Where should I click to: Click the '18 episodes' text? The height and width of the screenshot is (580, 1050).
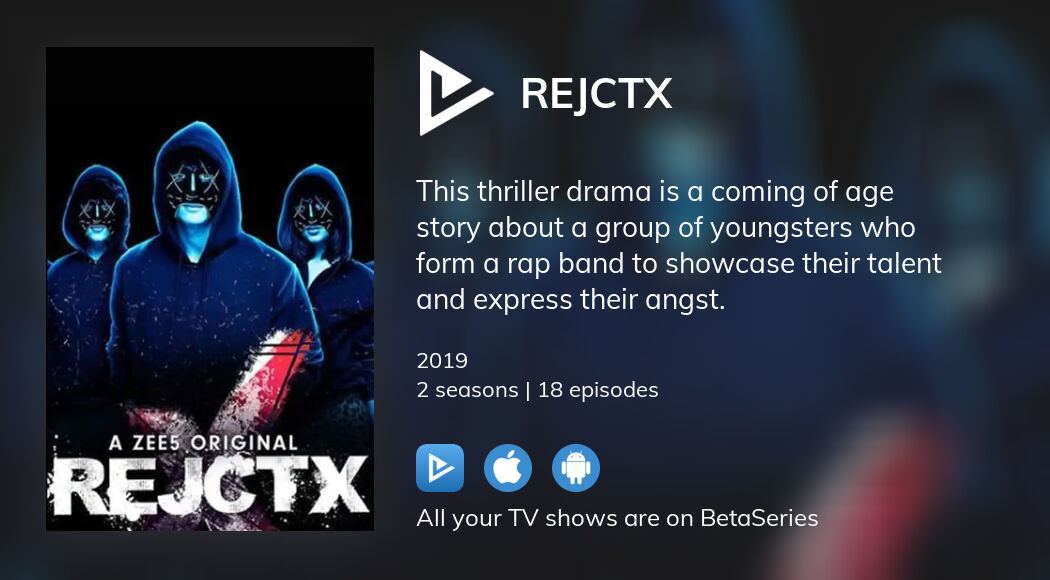click(x=598, y=390)
